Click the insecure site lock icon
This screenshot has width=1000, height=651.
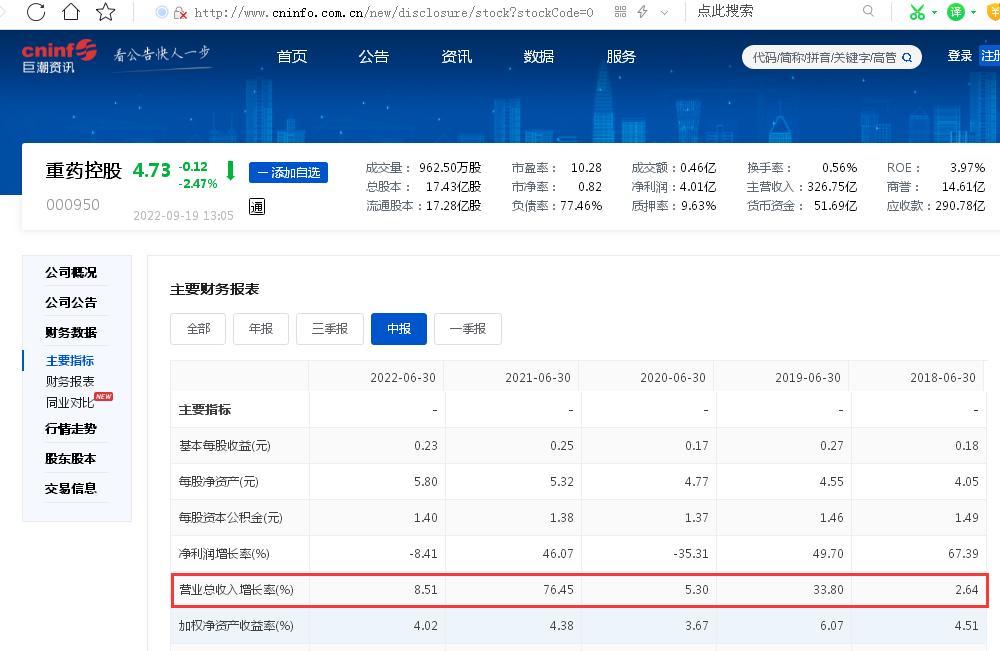click(180, 12)
